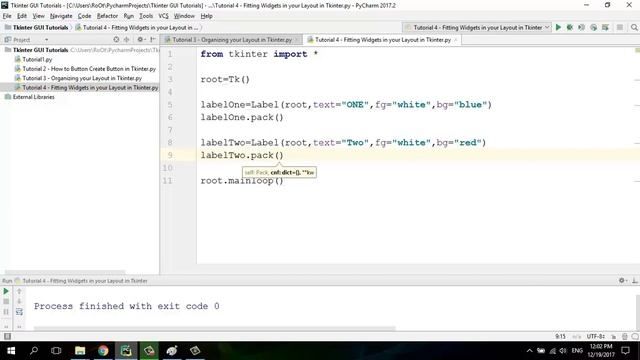Viewport: 640px width, 360px height.
Task: Open the Run menu
Action: (x=129, y=16)
